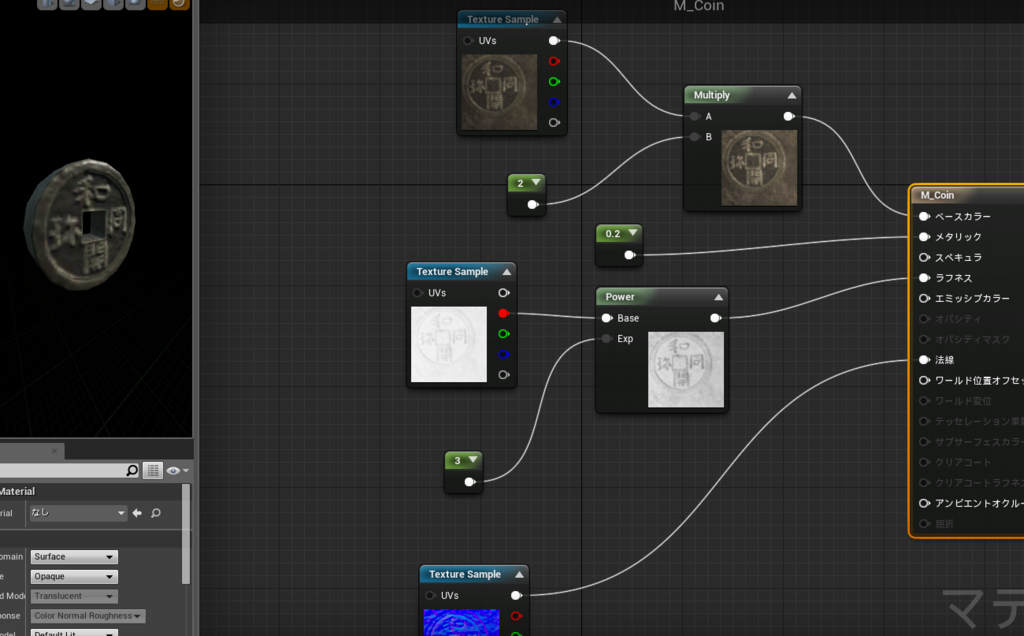
Task: Click the Multiply node output pin
Action: click(x=789, y=116)
